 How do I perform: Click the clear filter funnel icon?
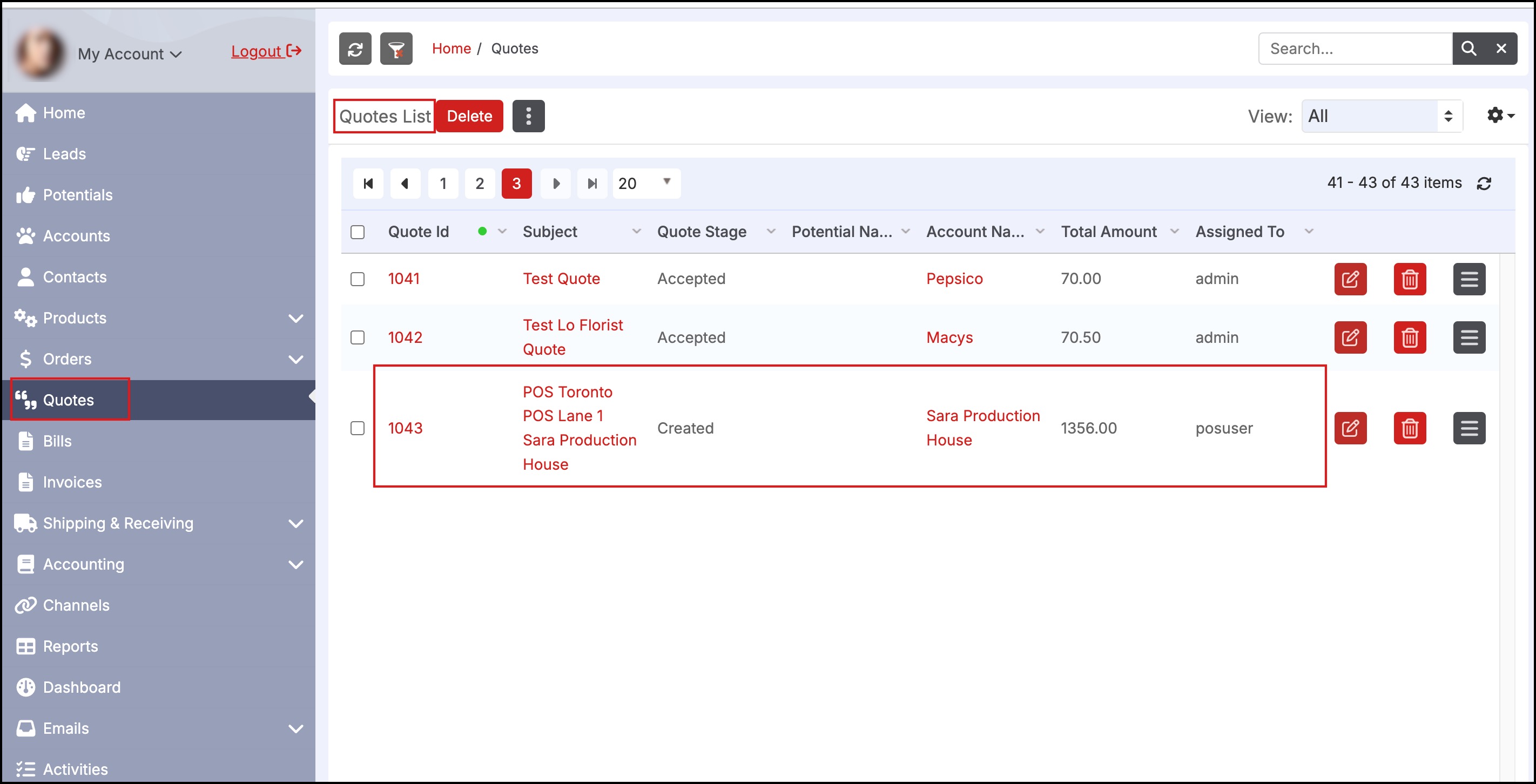coord(396,49)
